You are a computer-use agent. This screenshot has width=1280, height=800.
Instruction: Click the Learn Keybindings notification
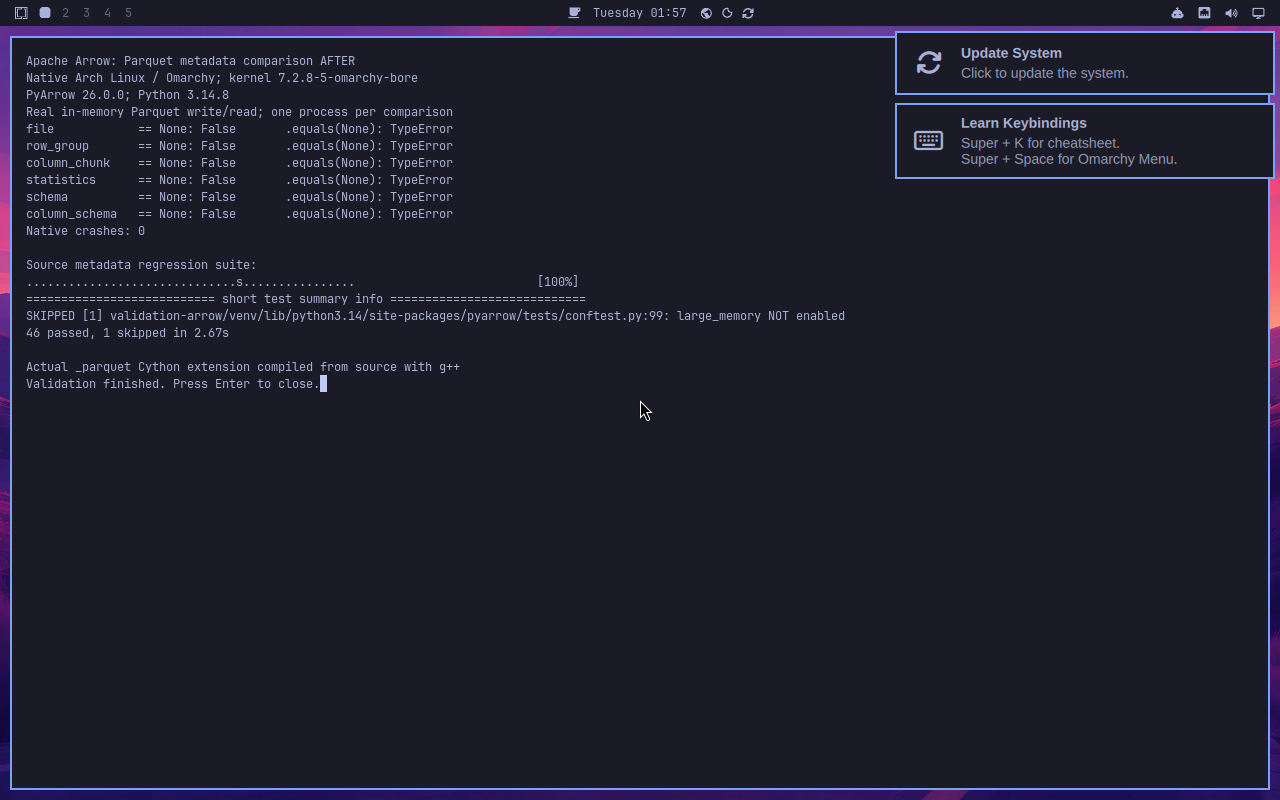[1085, 141]
